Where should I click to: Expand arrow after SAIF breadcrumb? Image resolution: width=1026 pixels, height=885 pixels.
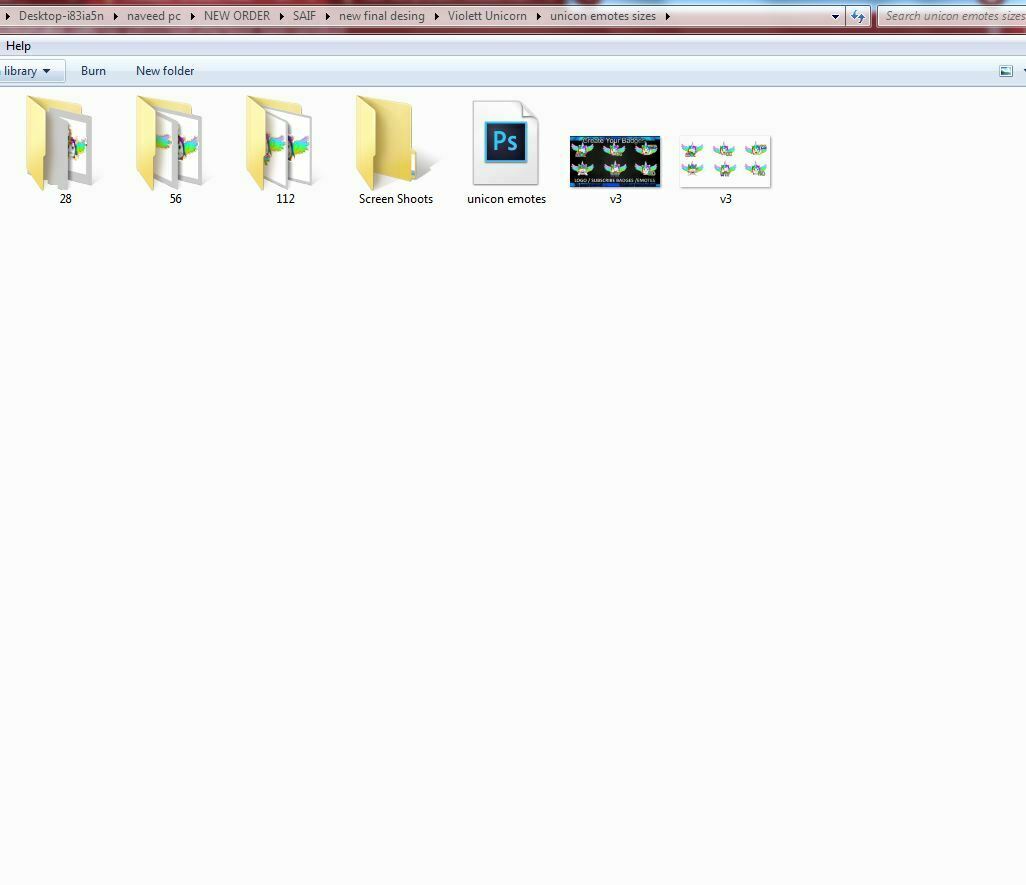327,16
